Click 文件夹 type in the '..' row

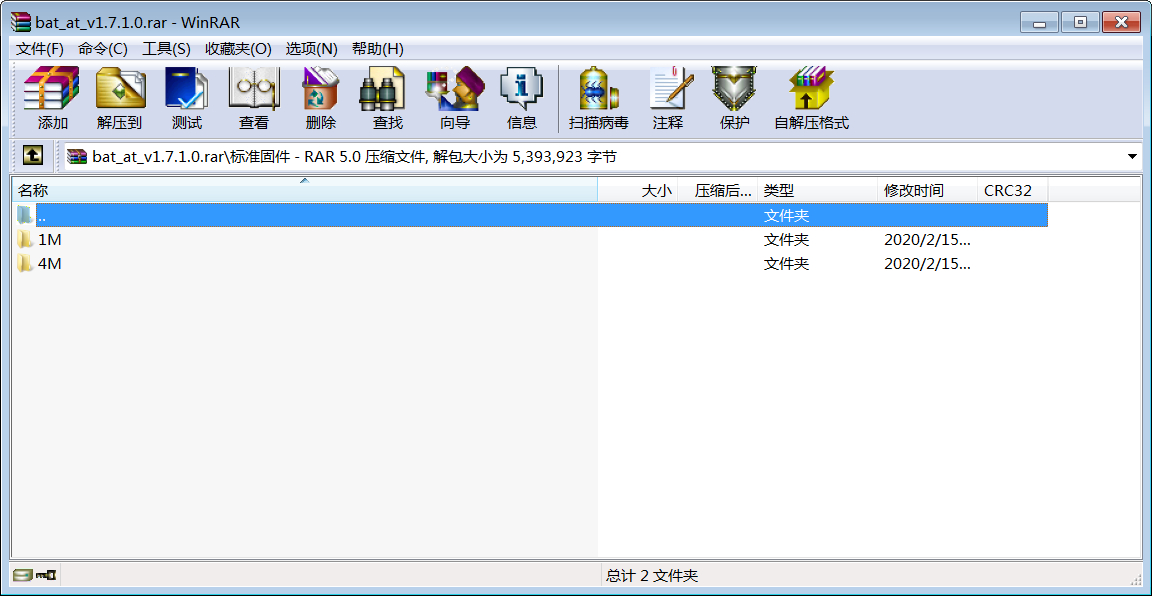786,215
